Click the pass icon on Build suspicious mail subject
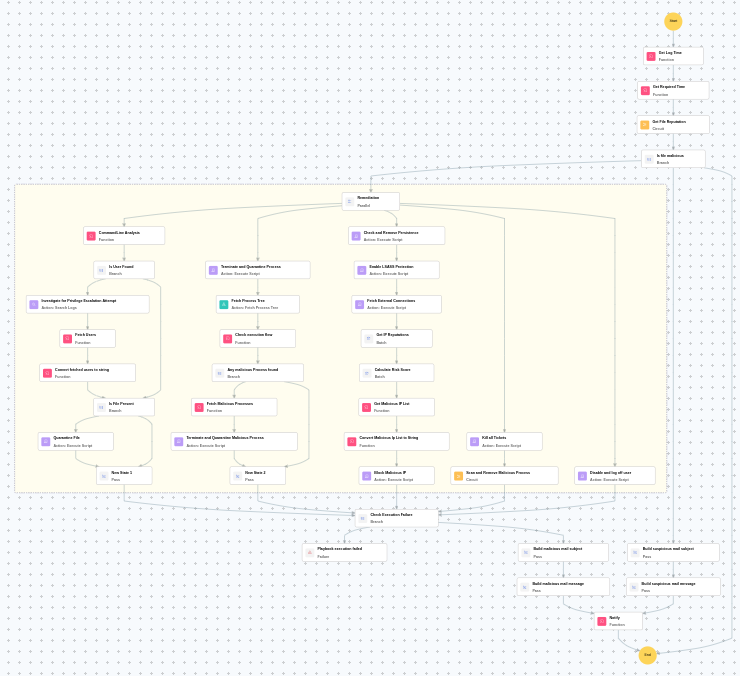Image resolution: width=740 pixels, height=676 pixels. pyautogui.click(x=635, y=552)
